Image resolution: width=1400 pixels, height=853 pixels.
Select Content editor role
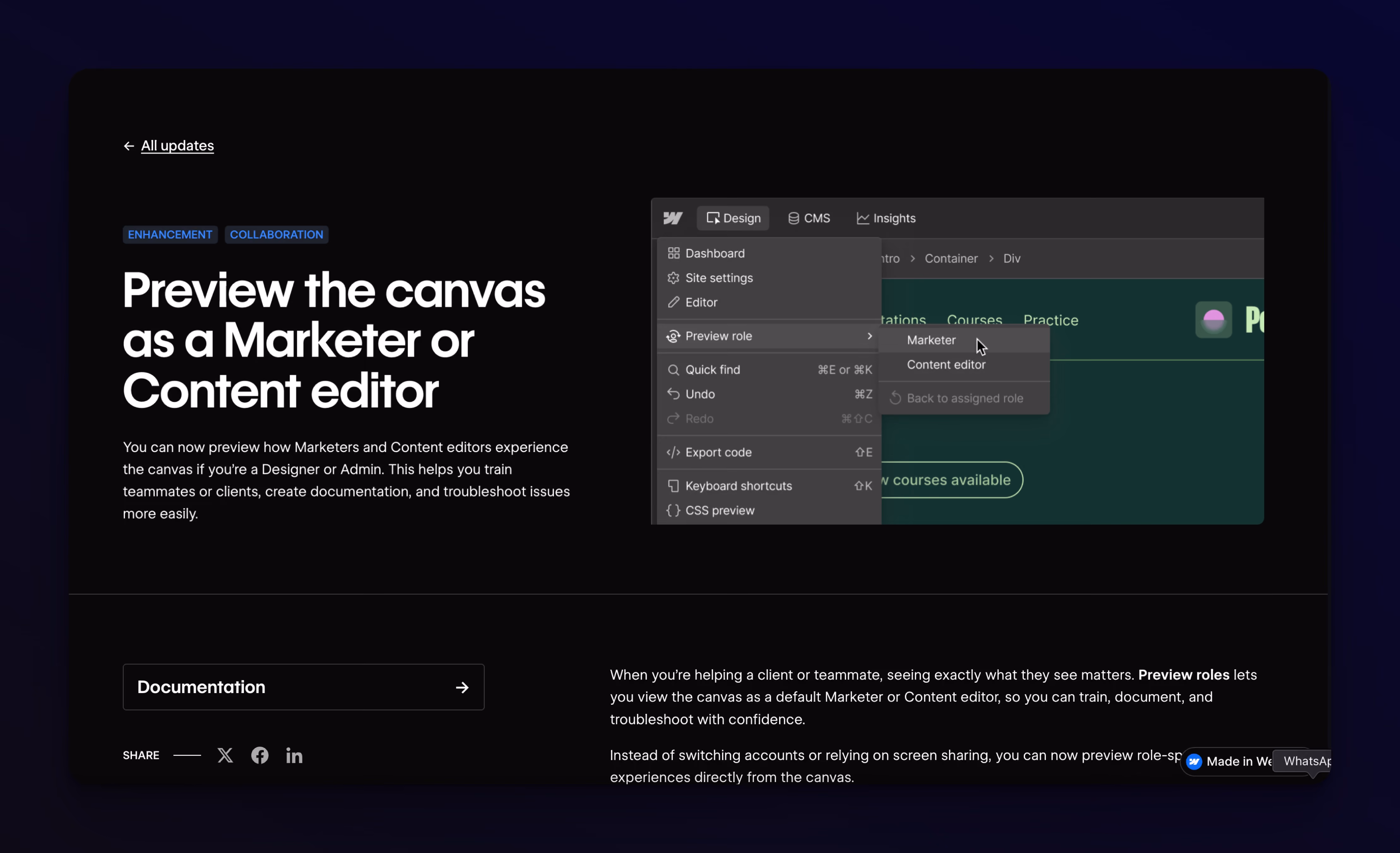tap(964, 365)
